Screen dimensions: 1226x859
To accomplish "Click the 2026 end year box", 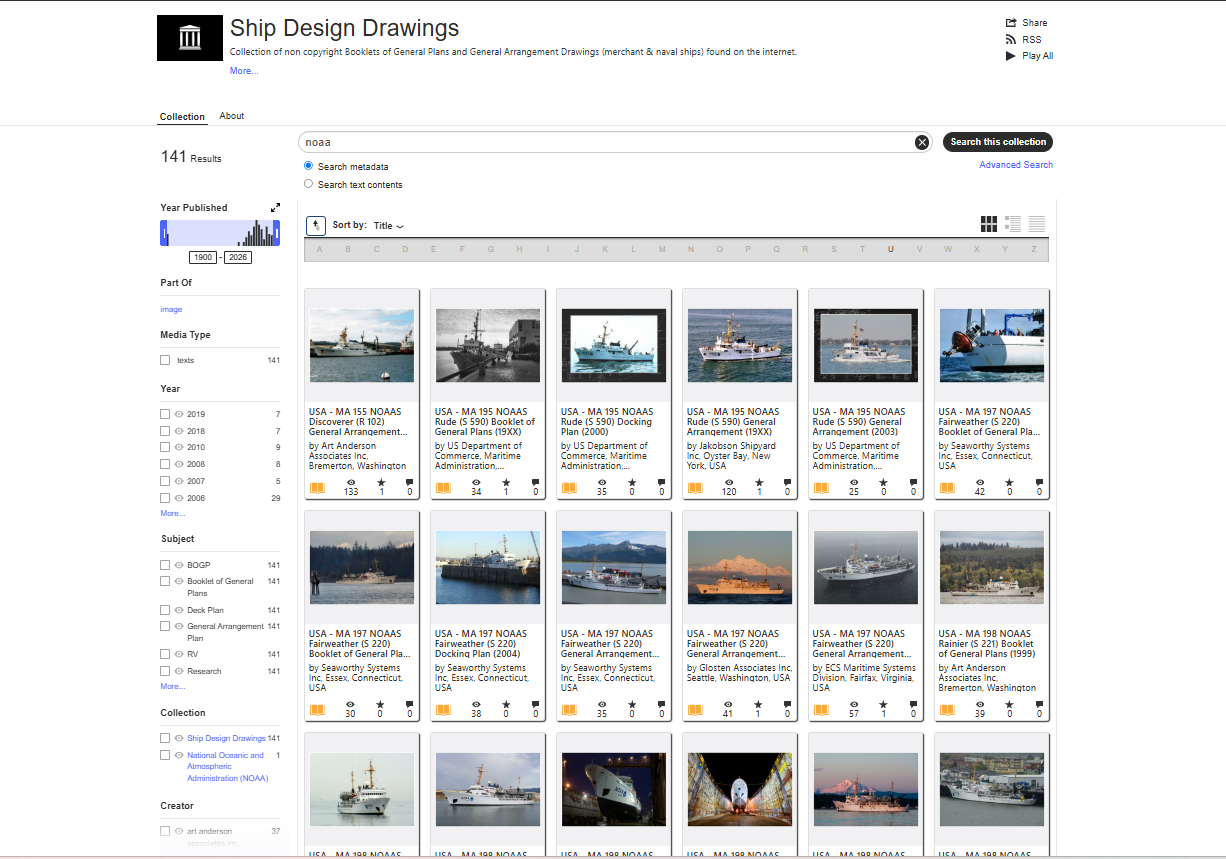I will [238, 258].
